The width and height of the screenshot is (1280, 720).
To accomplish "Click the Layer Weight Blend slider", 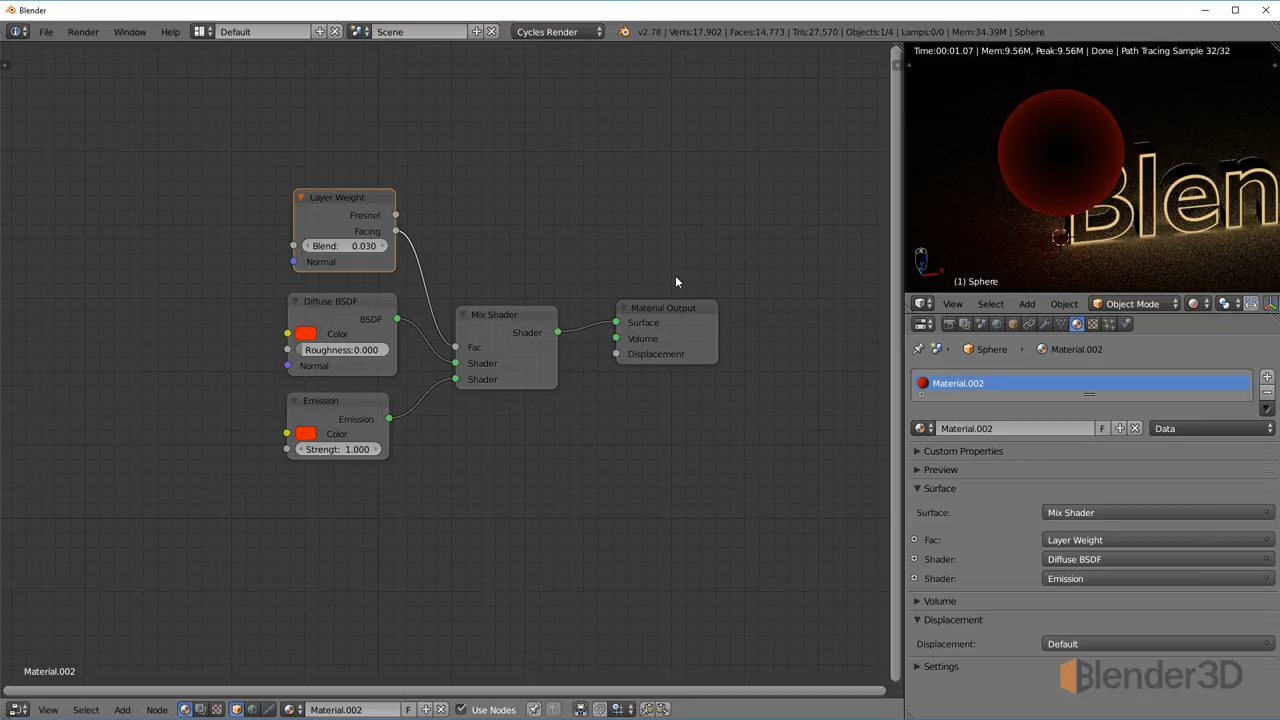I will click(x=344, y=246).
